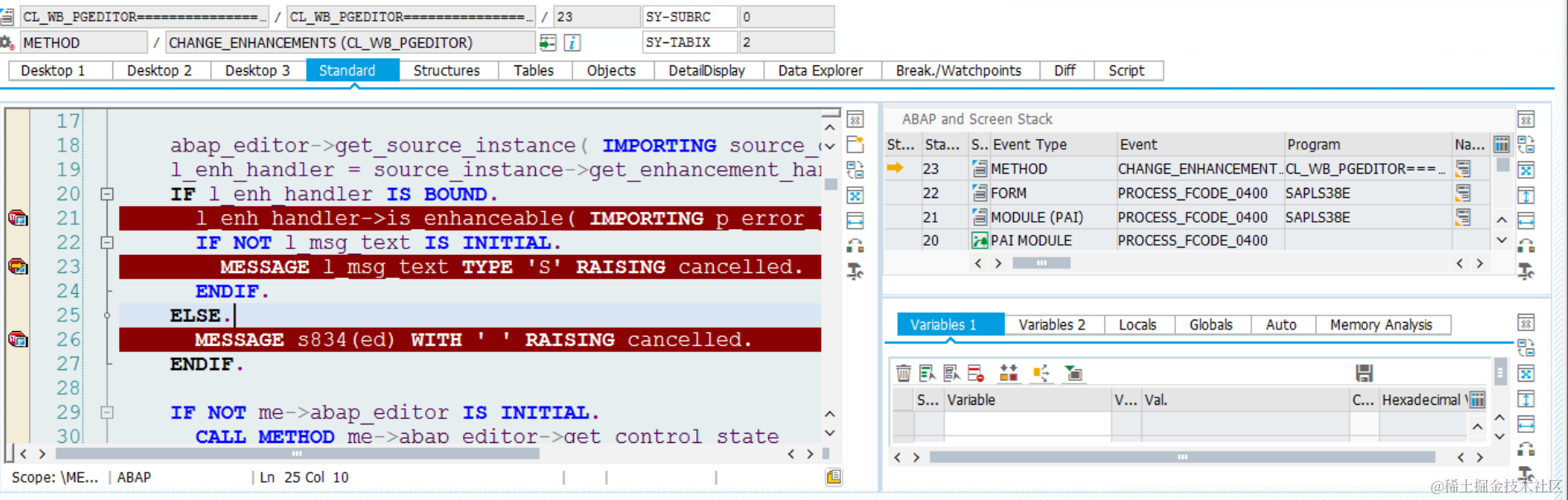Toggle the breakpoint on line 21
1568x500 pixels.
tap(17, 219)
